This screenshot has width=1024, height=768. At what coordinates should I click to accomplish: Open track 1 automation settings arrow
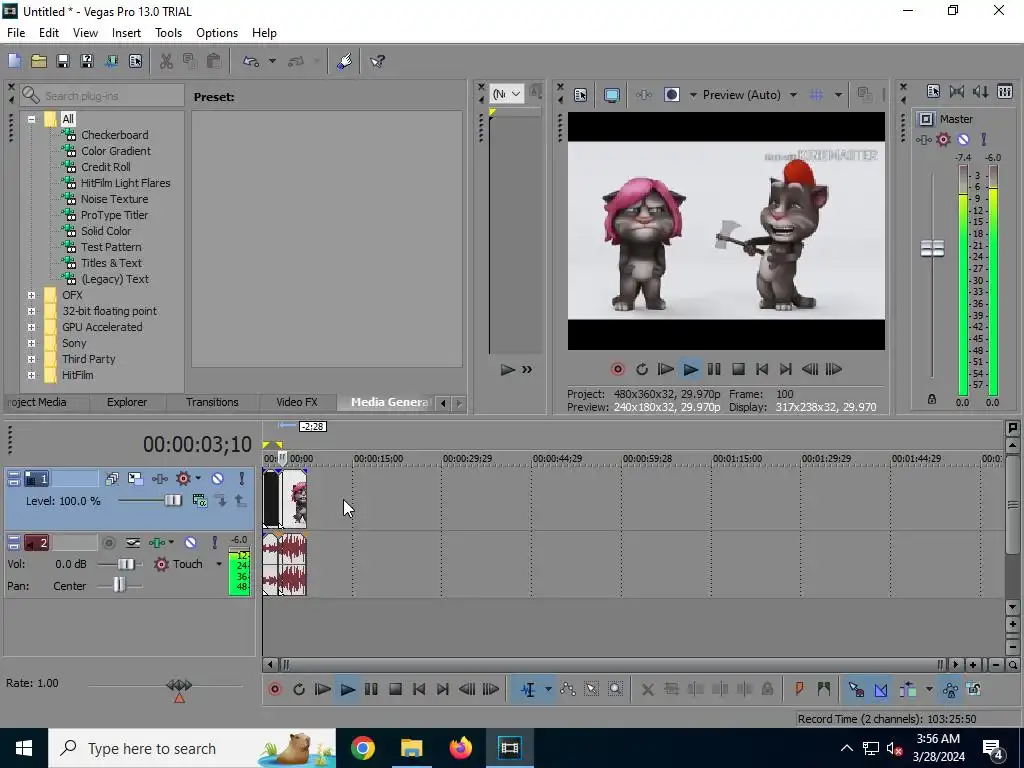[198, 479]
